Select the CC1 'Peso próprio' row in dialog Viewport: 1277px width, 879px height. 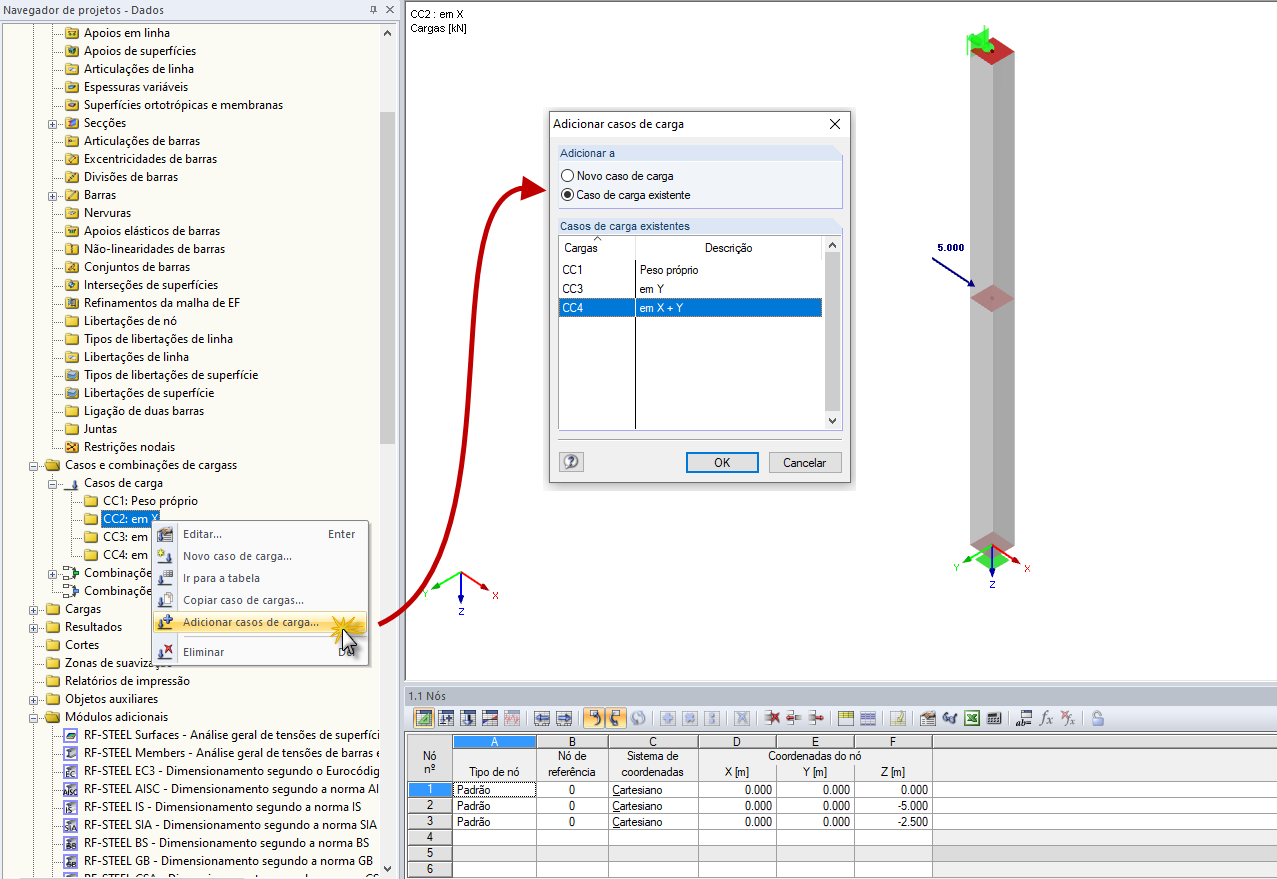(690, 270)
